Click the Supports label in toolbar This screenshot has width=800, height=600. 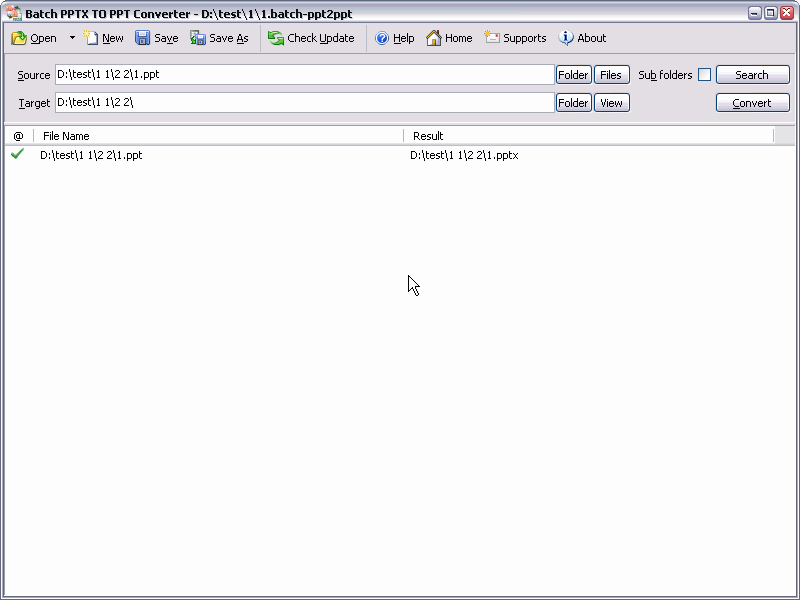tap(524, 38)
